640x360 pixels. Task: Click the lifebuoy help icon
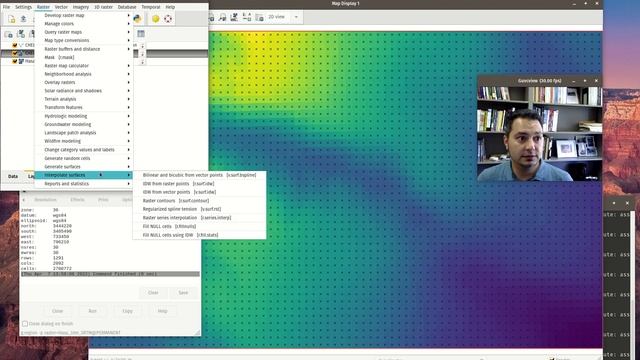168,18
